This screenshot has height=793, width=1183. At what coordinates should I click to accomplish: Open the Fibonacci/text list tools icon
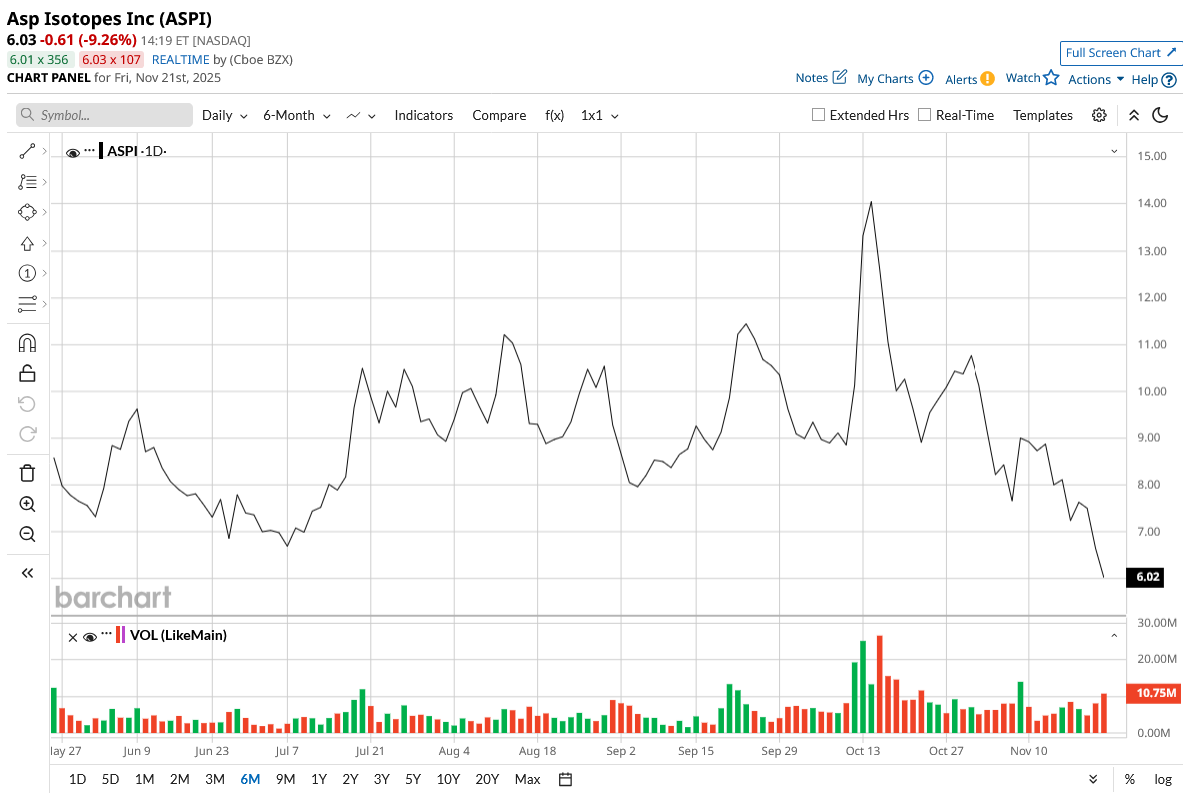point(27,182)
